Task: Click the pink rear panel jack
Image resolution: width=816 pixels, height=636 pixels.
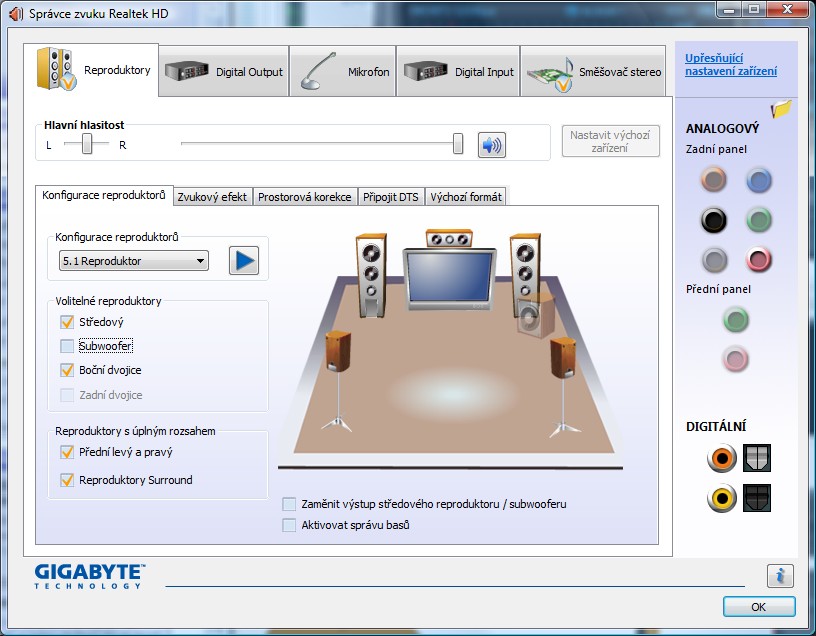Action: click(x=759, y=260)
